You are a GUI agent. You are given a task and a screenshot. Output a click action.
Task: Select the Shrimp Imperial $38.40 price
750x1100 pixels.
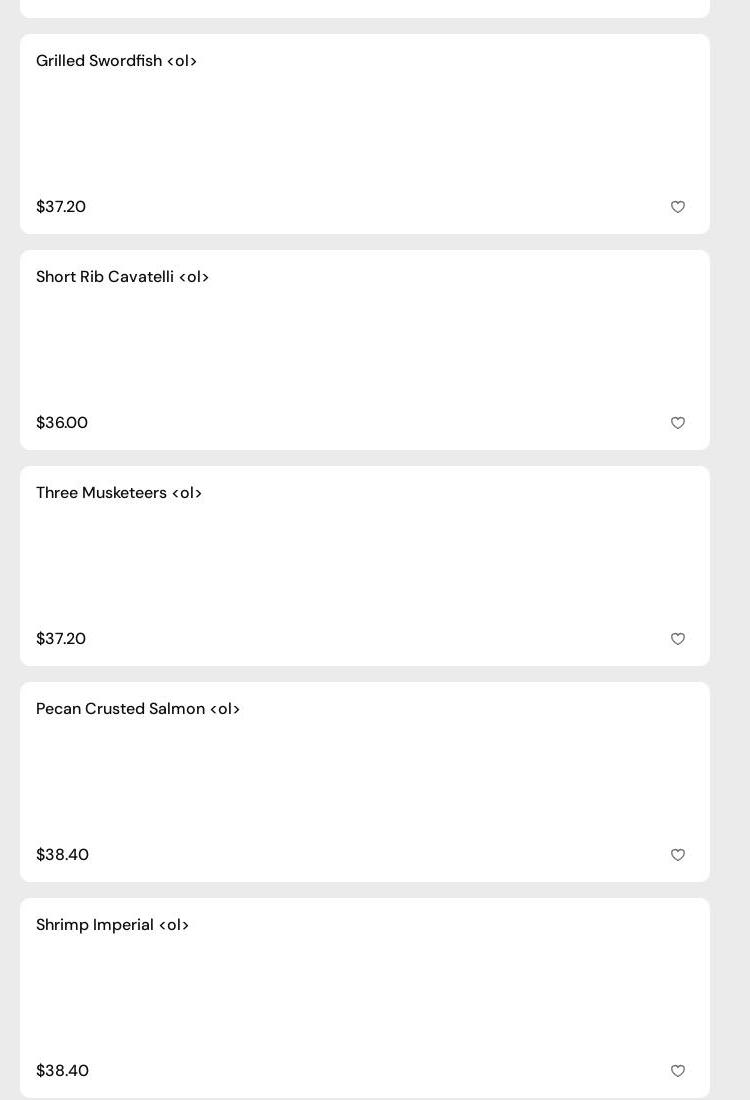(62, 1071)
